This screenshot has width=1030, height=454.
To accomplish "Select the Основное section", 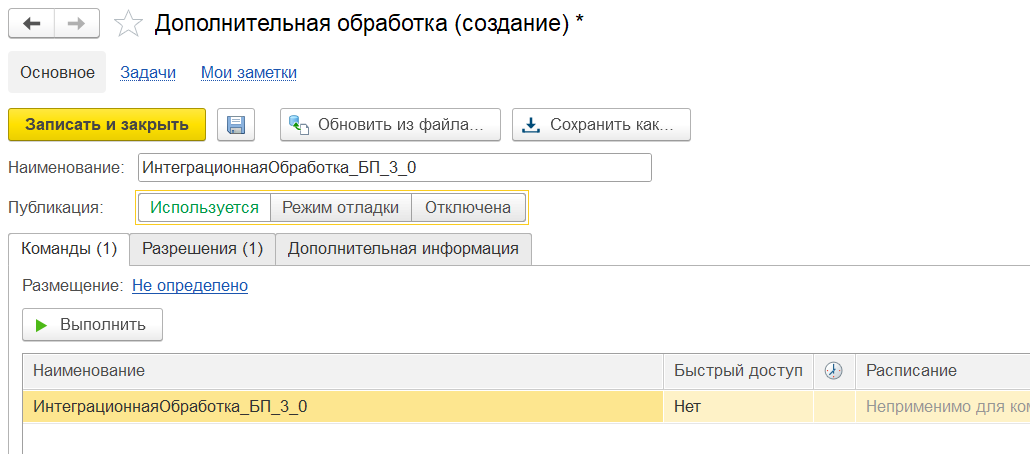I will point(57,72).
